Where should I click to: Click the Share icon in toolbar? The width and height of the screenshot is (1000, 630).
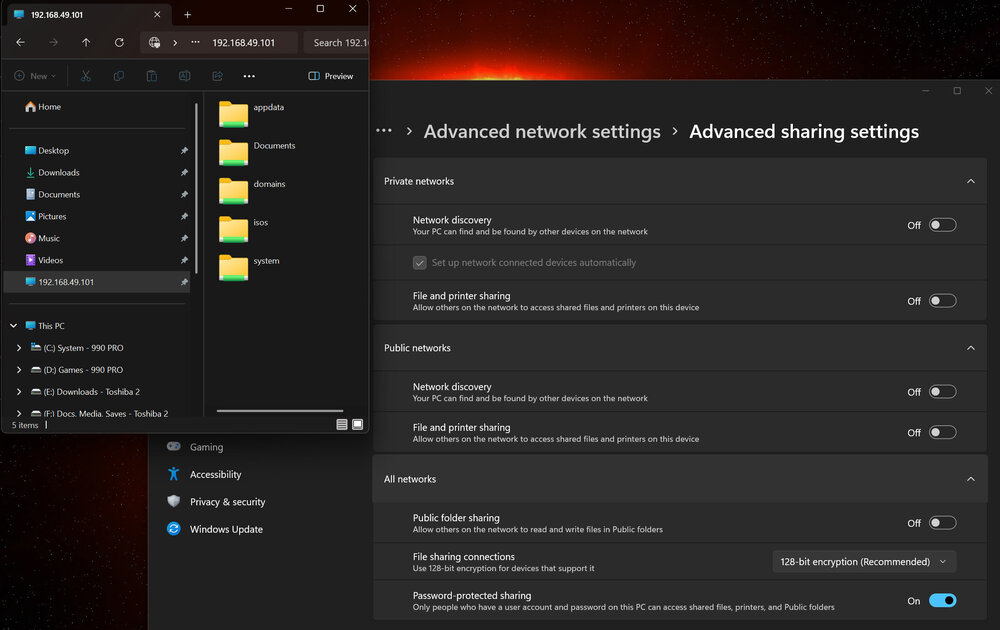(x=217, y=76)
